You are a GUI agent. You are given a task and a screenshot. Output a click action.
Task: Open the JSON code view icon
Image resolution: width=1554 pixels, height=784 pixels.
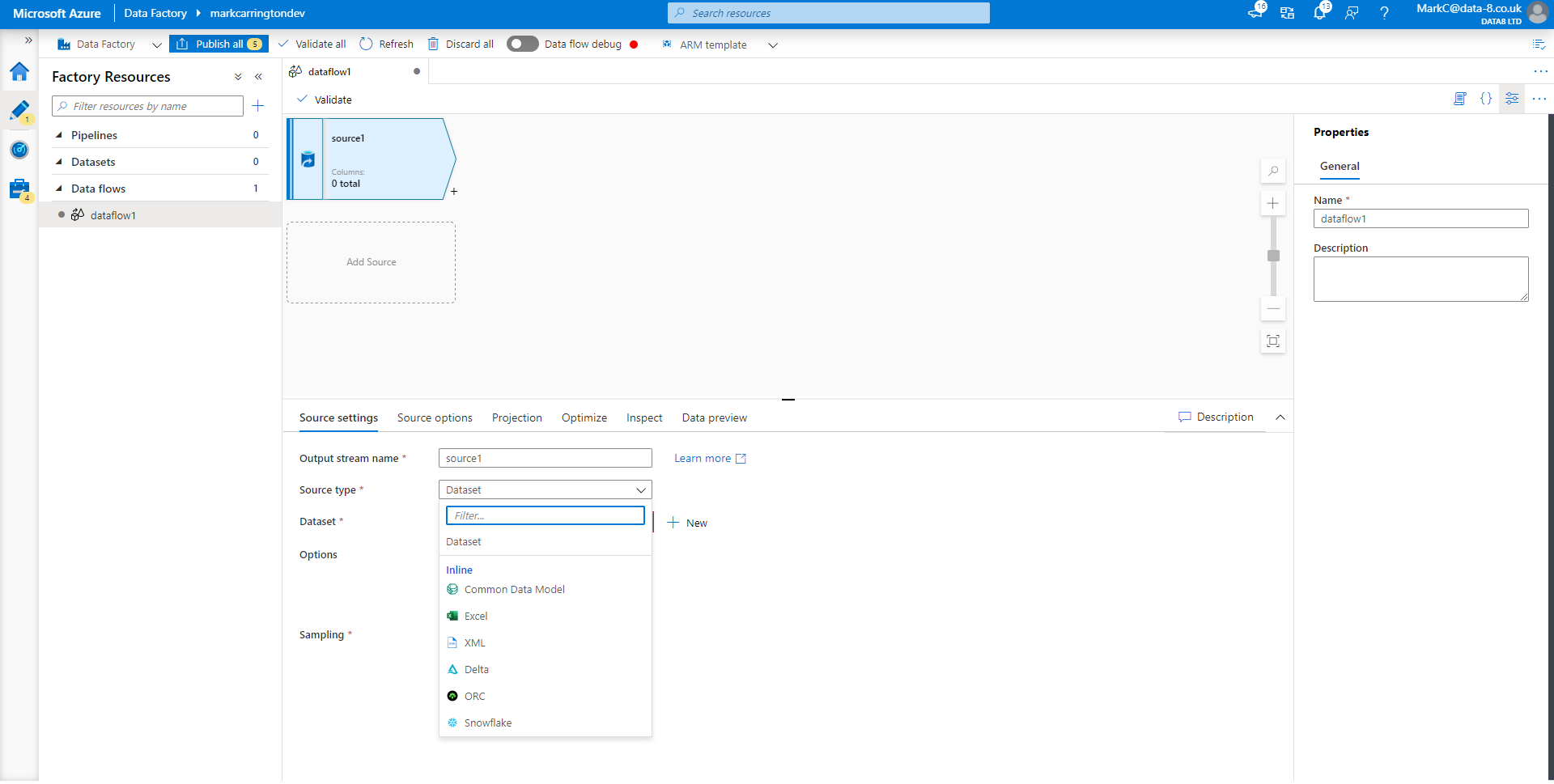pyautogui.click(x=1487, y=98)
